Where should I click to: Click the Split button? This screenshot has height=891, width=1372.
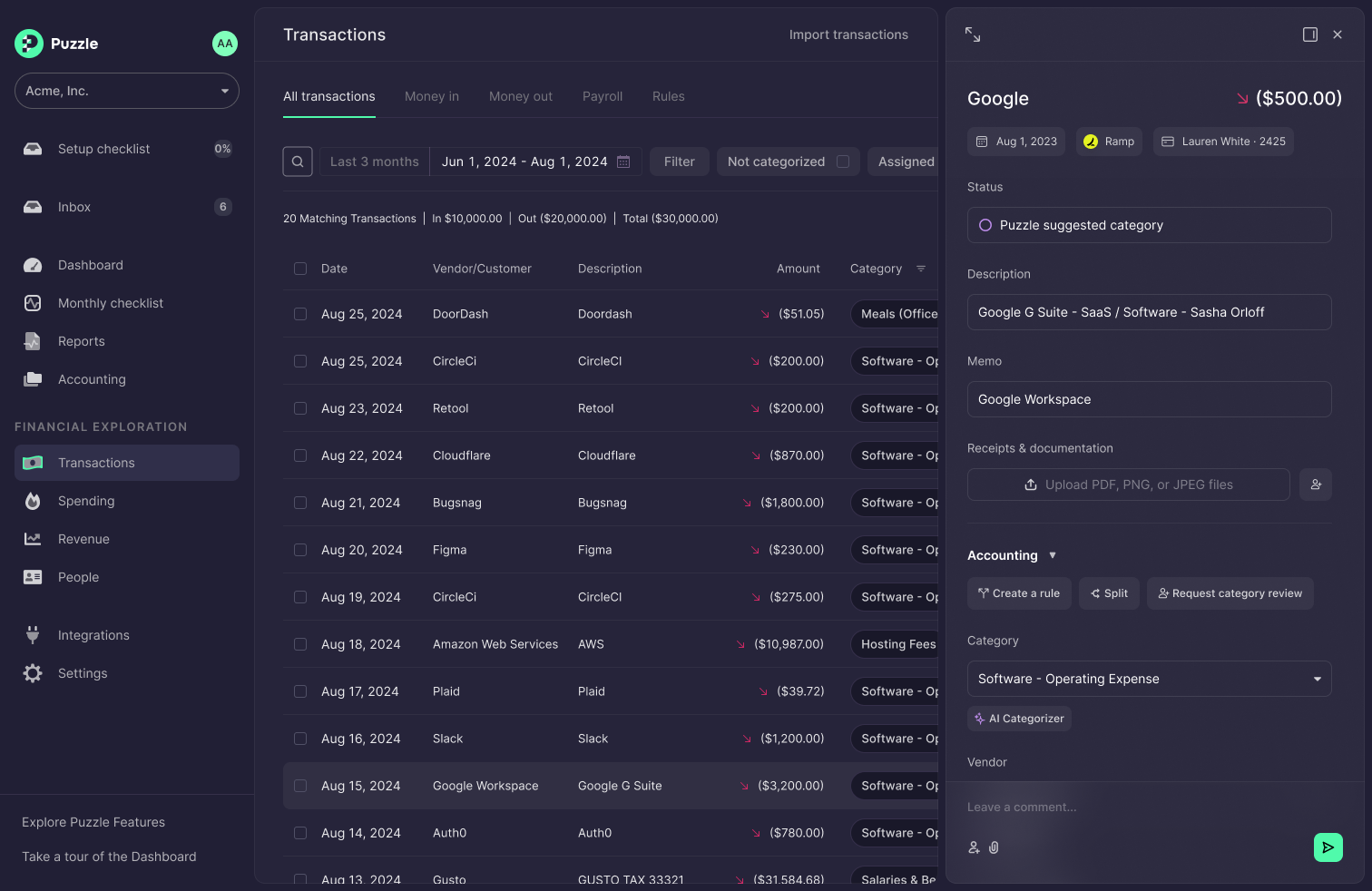coord(1109,593)
